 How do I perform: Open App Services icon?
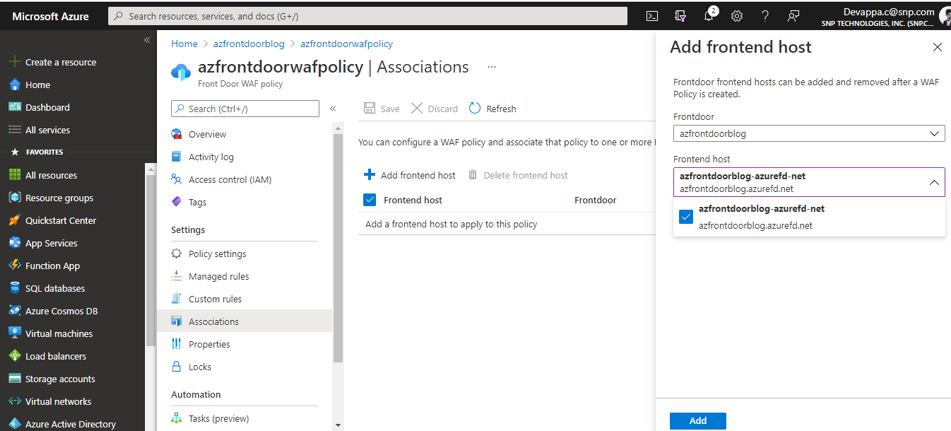[15, 242]
